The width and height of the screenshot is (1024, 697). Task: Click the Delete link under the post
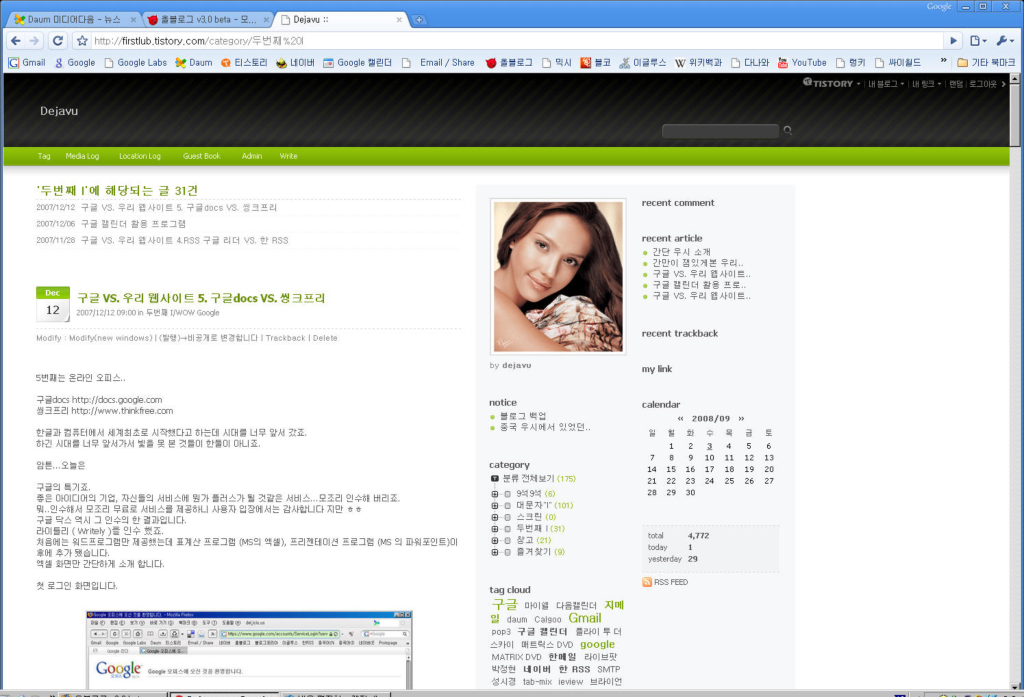coord(325,338)
